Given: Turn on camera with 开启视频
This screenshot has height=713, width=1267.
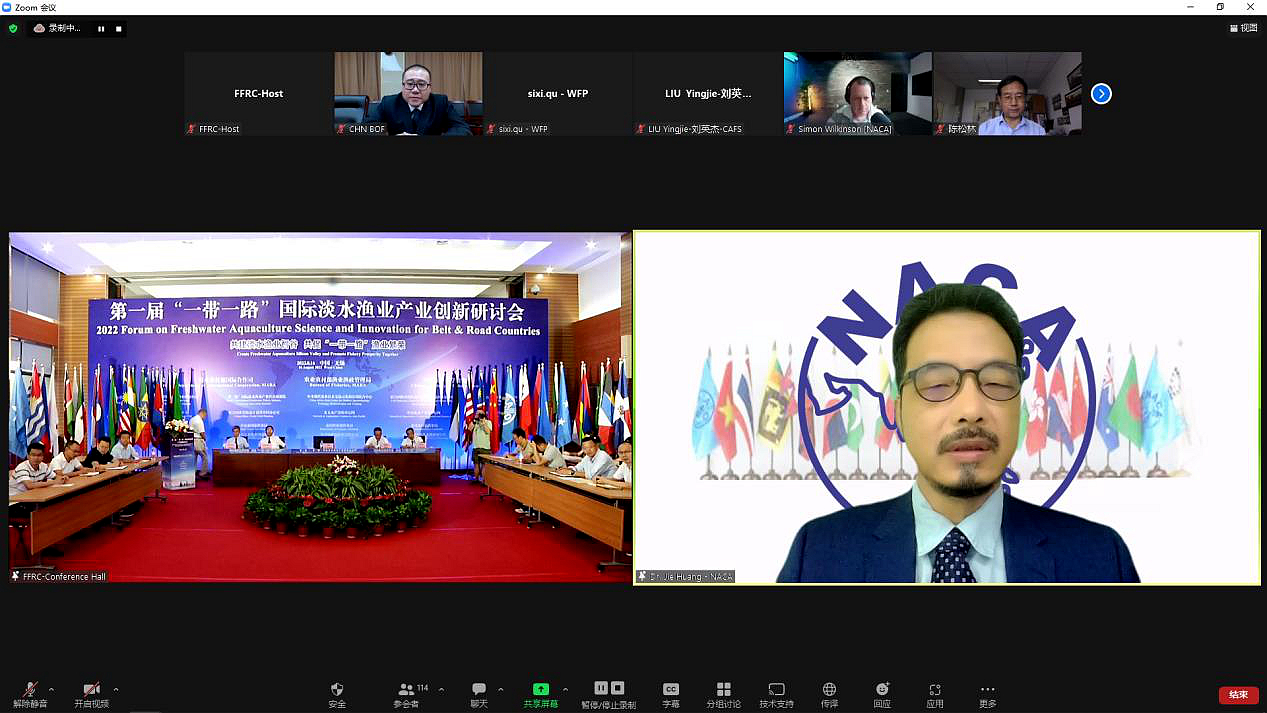Looking at the screenshot, I should click(x=91, y=695).
